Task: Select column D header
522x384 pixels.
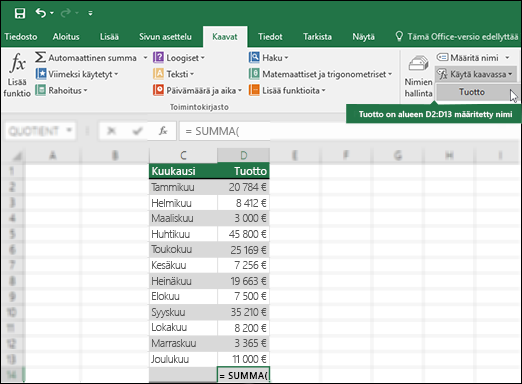Action: (x=243, y=155)
